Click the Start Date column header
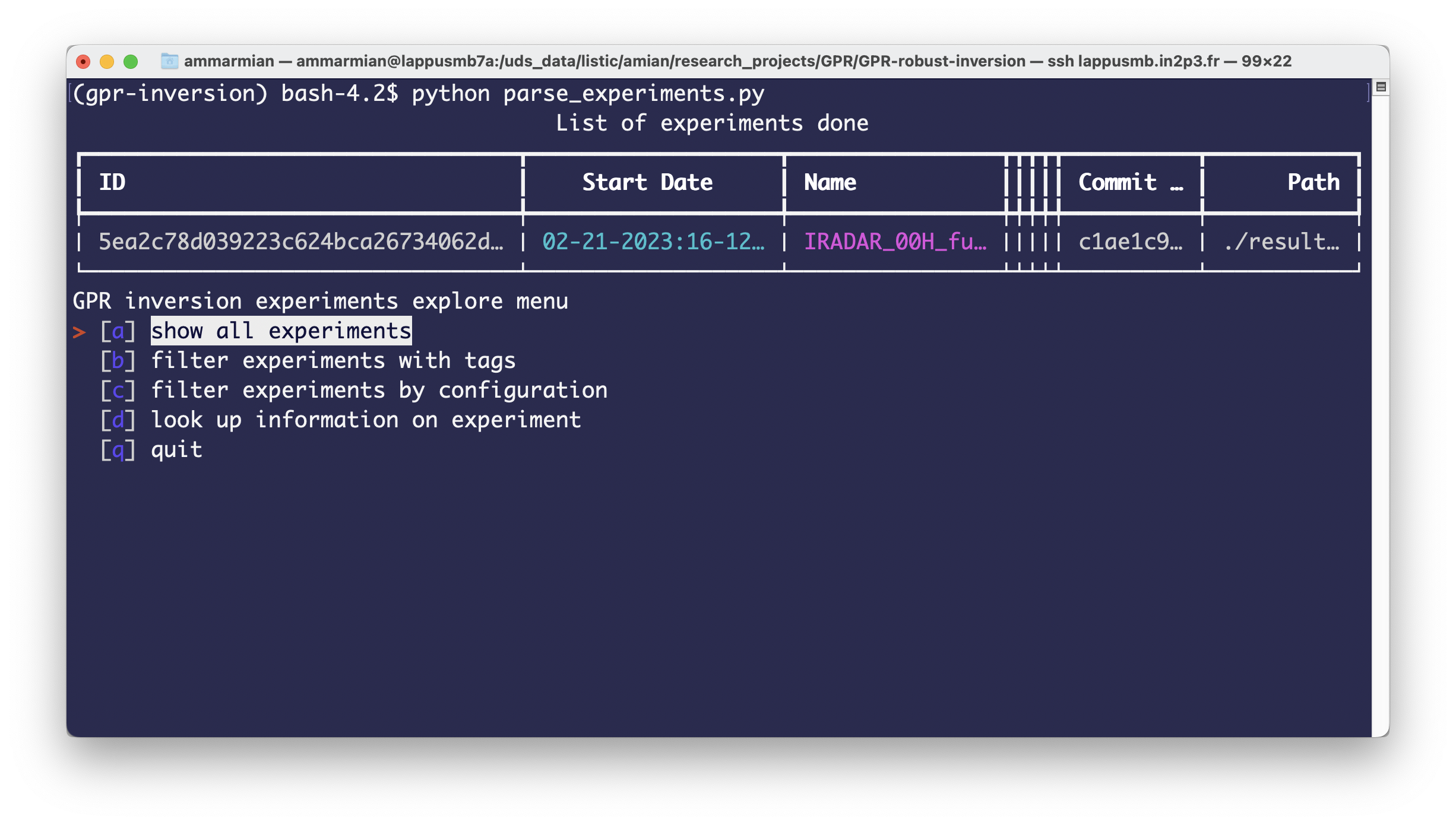Screen dimensions: 1456x825 click(647, 182)
